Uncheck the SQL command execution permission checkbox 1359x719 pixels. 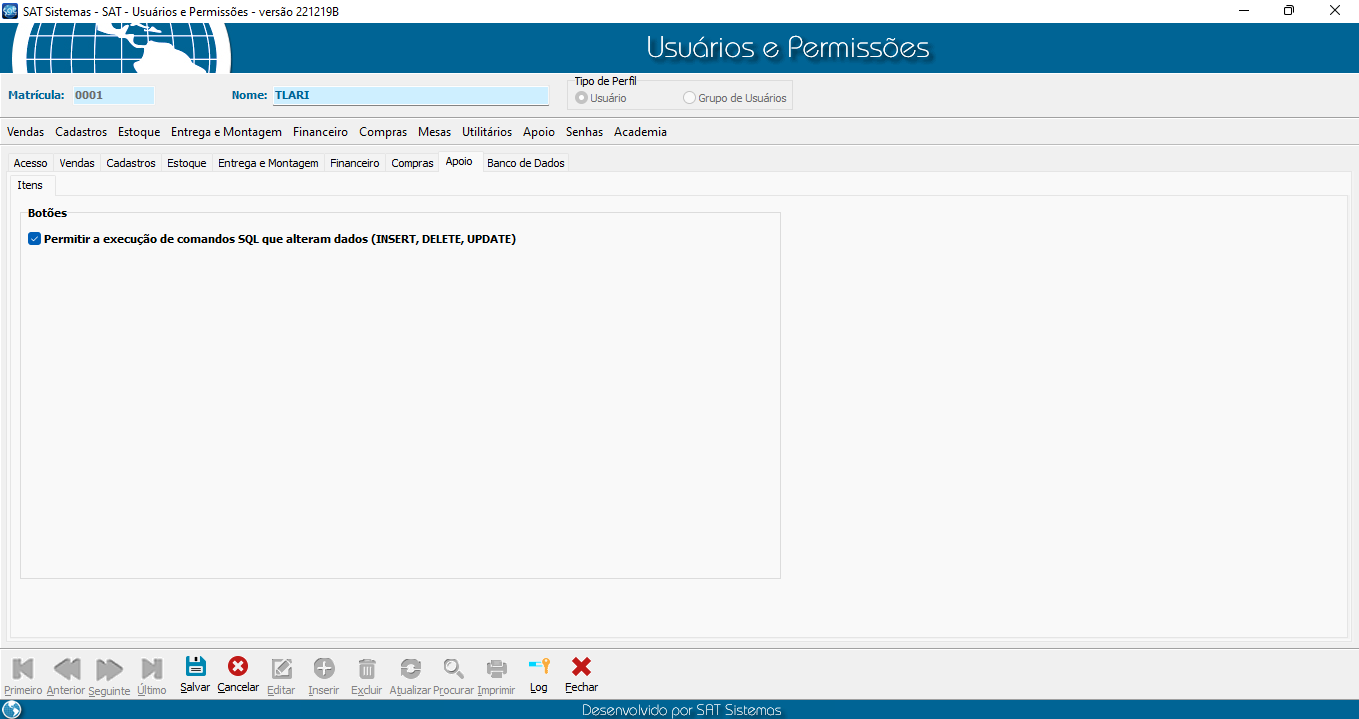click(x=35, y=239)
